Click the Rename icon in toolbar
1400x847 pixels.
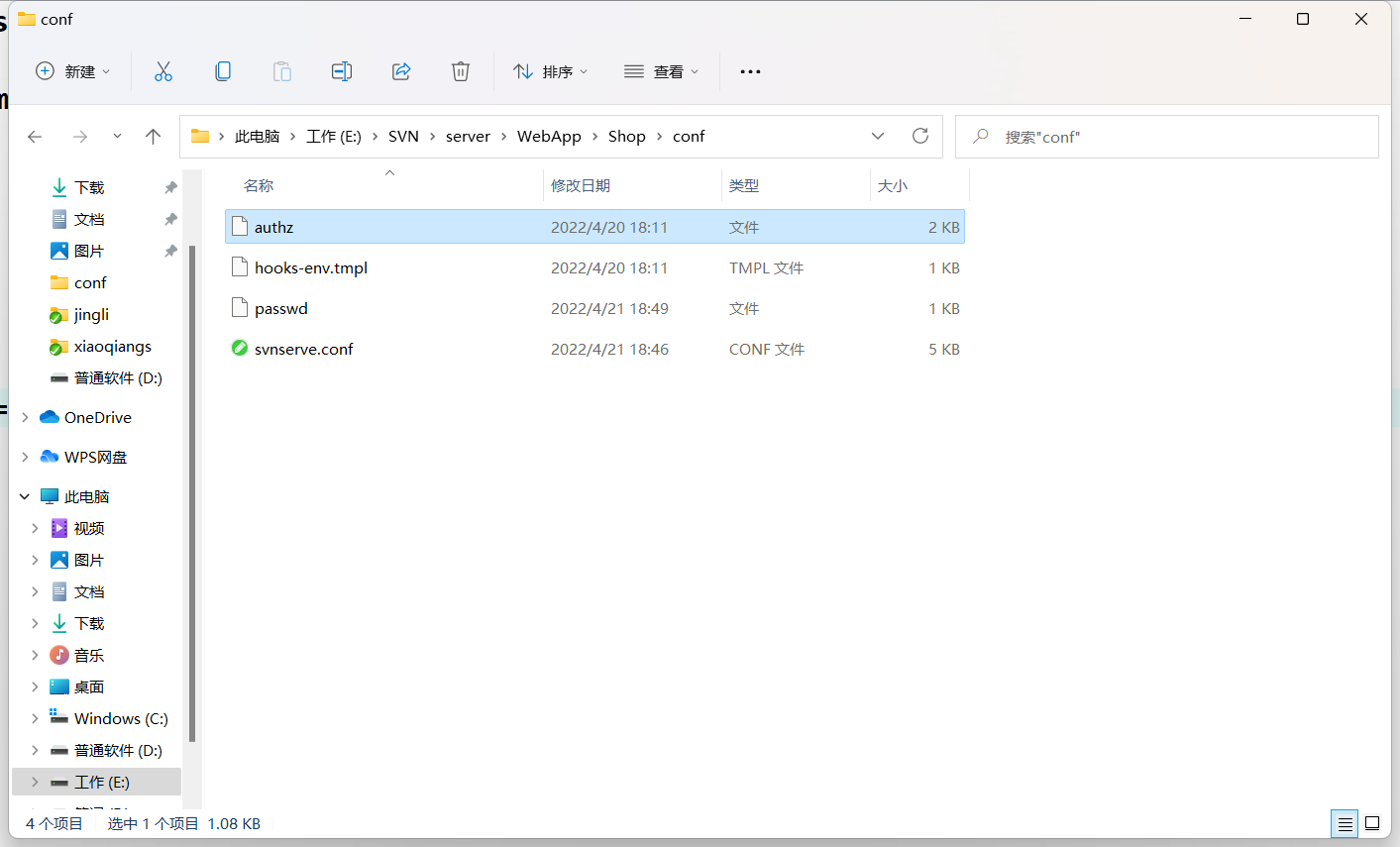[342, 71]
